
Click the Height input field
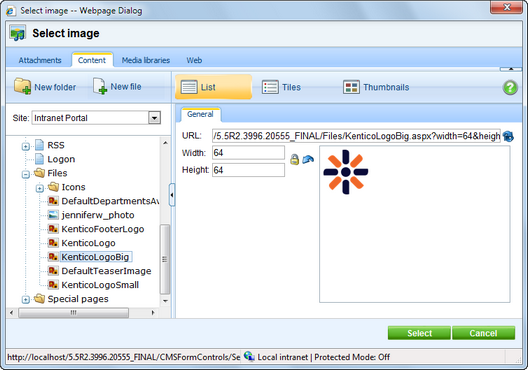point(248,170)
